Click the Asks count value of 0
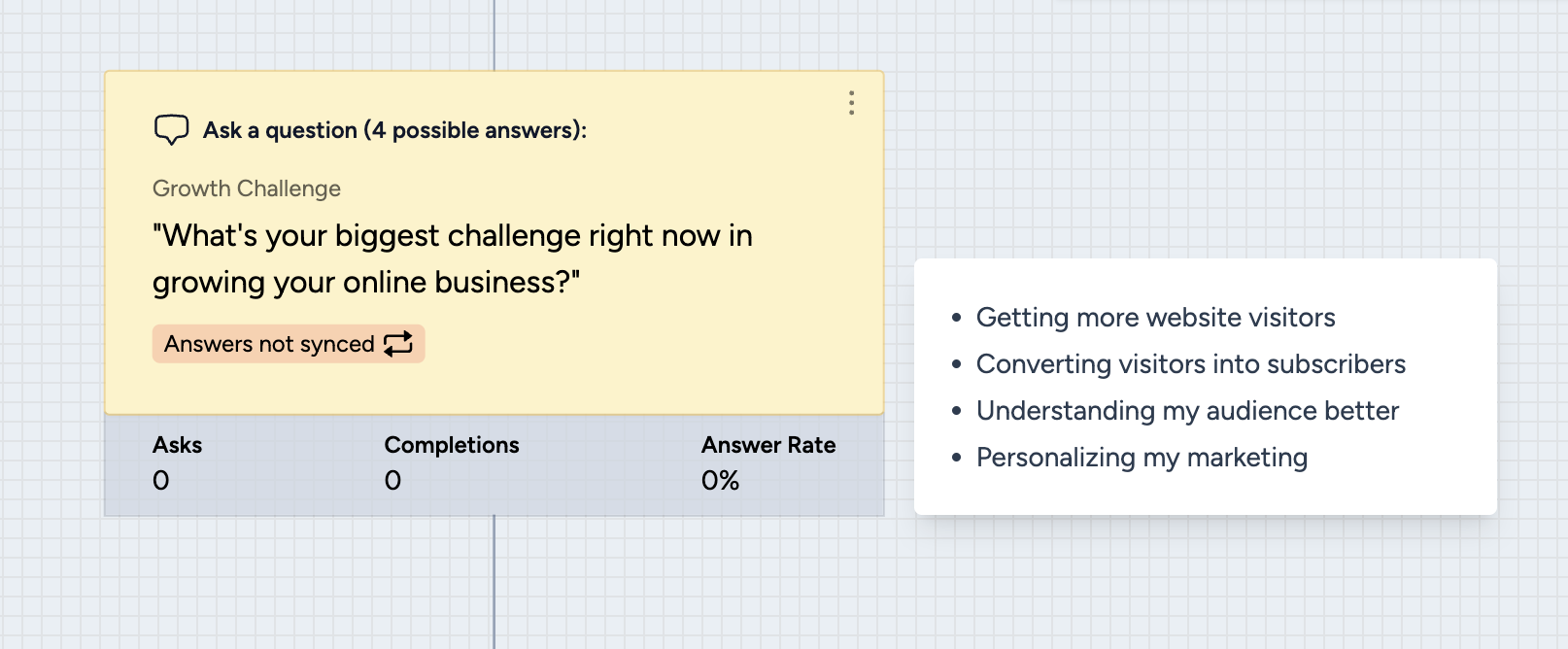 point(161,481)
